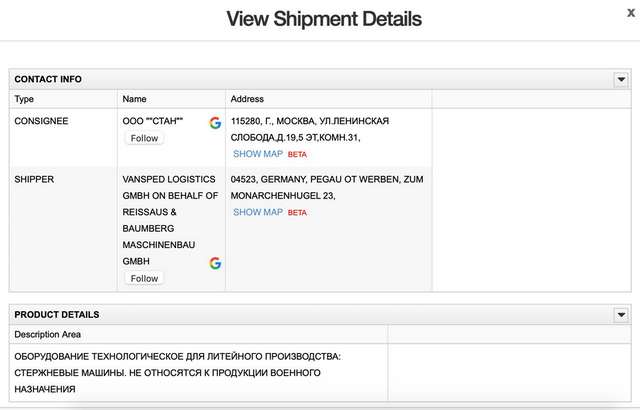This screenshot has width=640, height=410.
Task: Follow the shipper VANSPED LOGISTICS GMBH
Action: point(144,278)
